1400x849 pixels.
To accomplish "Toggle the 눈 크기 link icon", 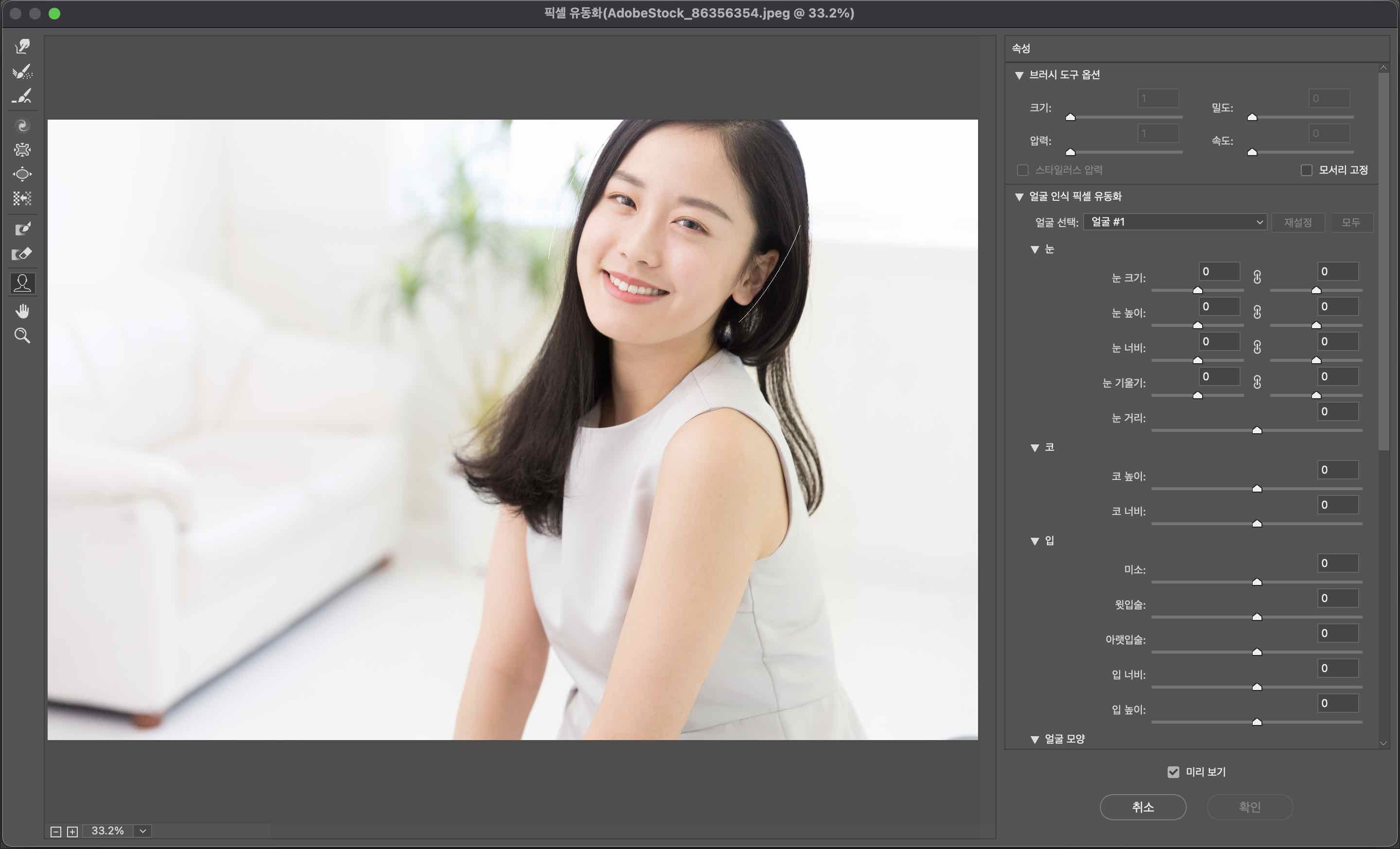I will [x=1258, y=277].
